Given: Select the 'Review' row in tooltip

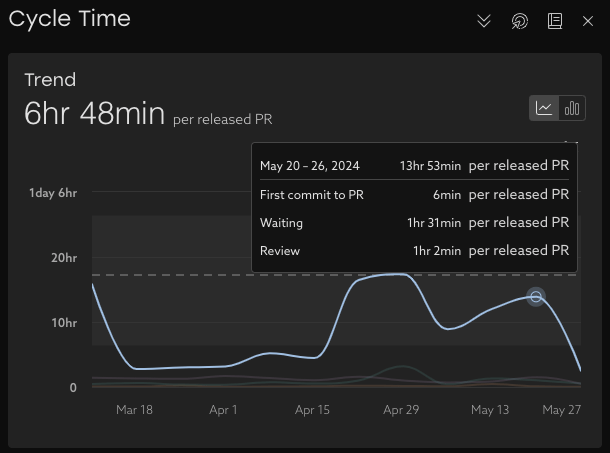Looking at the screenshot, I should click(414, 251).
